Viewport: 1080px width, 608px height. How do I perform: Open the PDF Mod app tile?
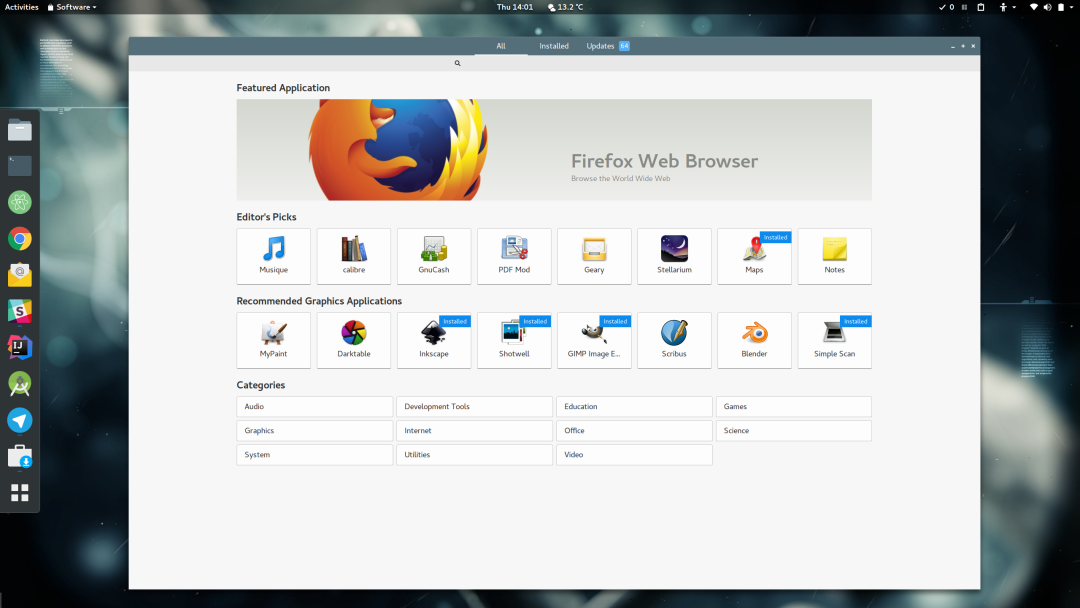click(x=514, y=256)
